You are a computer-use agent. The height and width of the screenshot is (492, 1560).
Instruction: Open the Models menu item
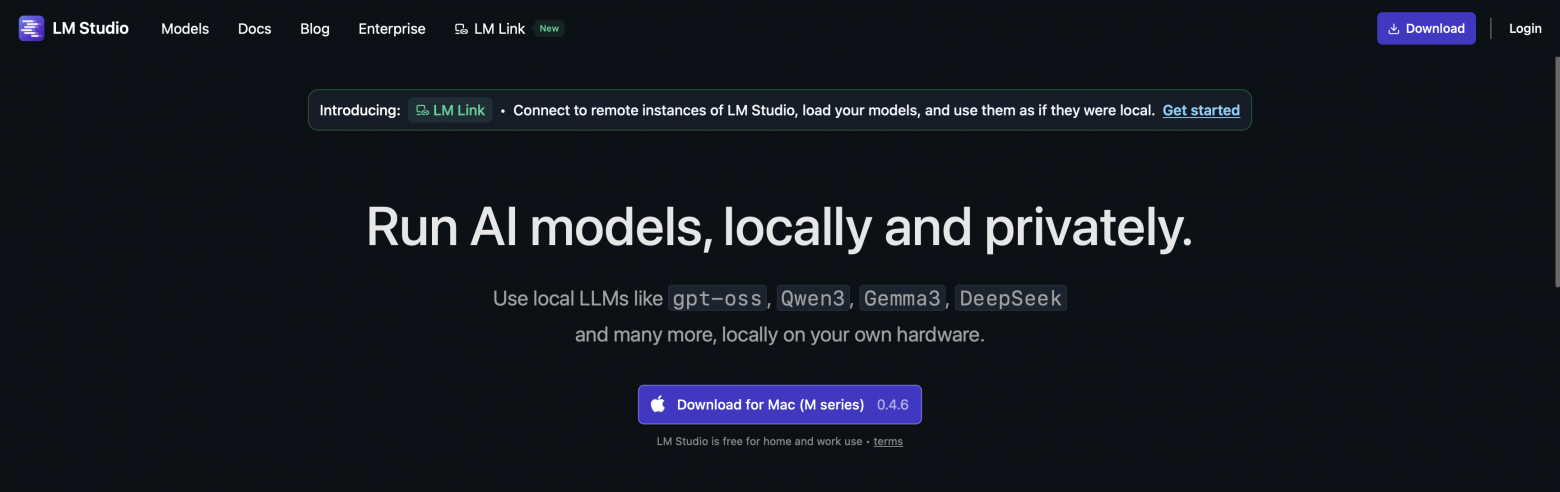click(185, 29)
